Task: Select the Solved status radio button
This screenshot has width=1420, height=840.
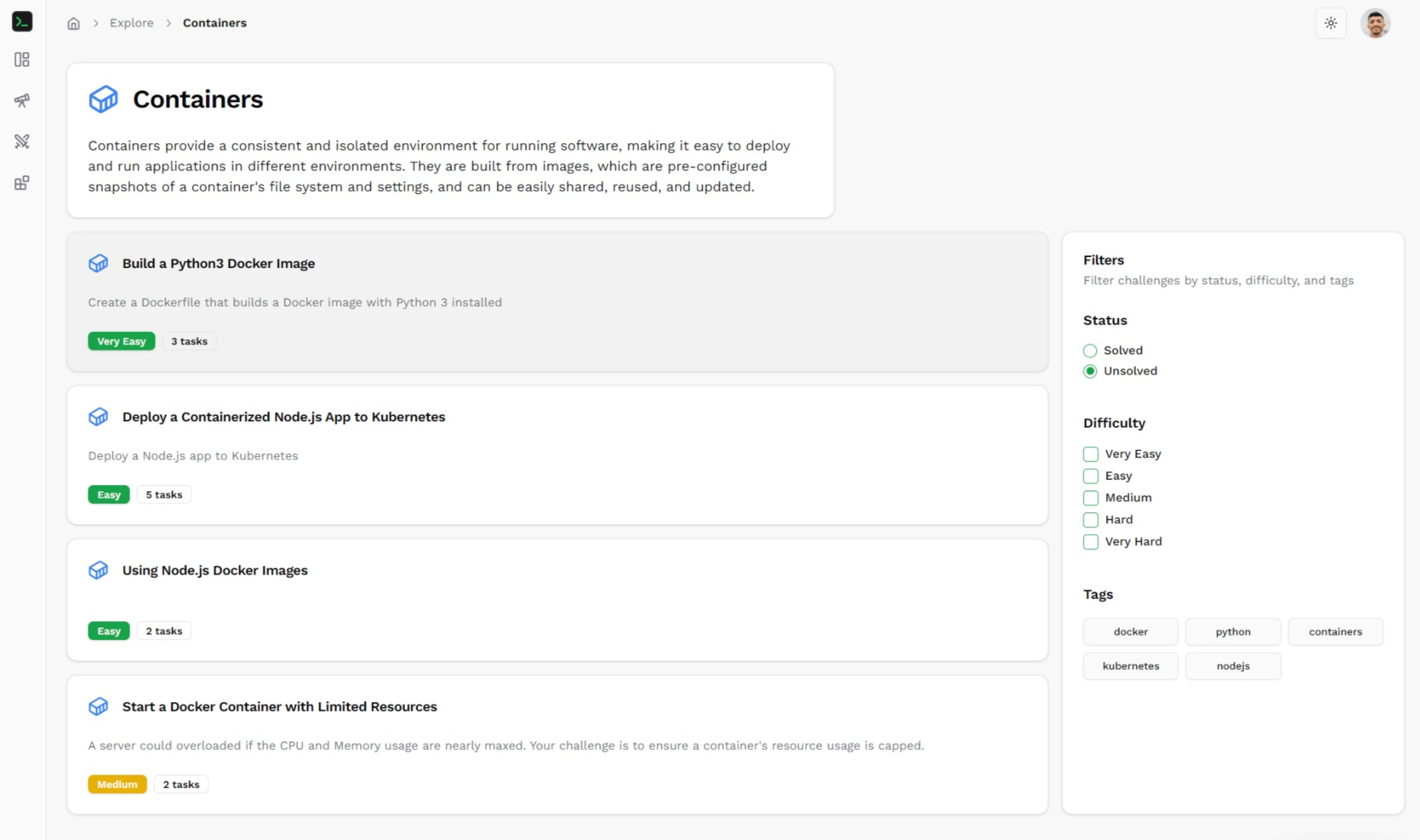Action: pyautogui.click(x=1090, y=351)
